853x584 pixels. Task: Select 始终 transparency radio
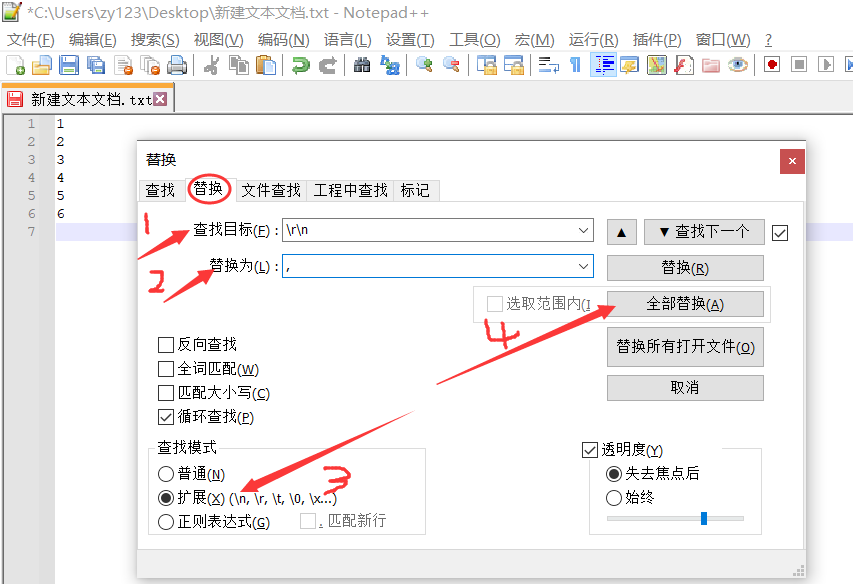coord(614,498)
